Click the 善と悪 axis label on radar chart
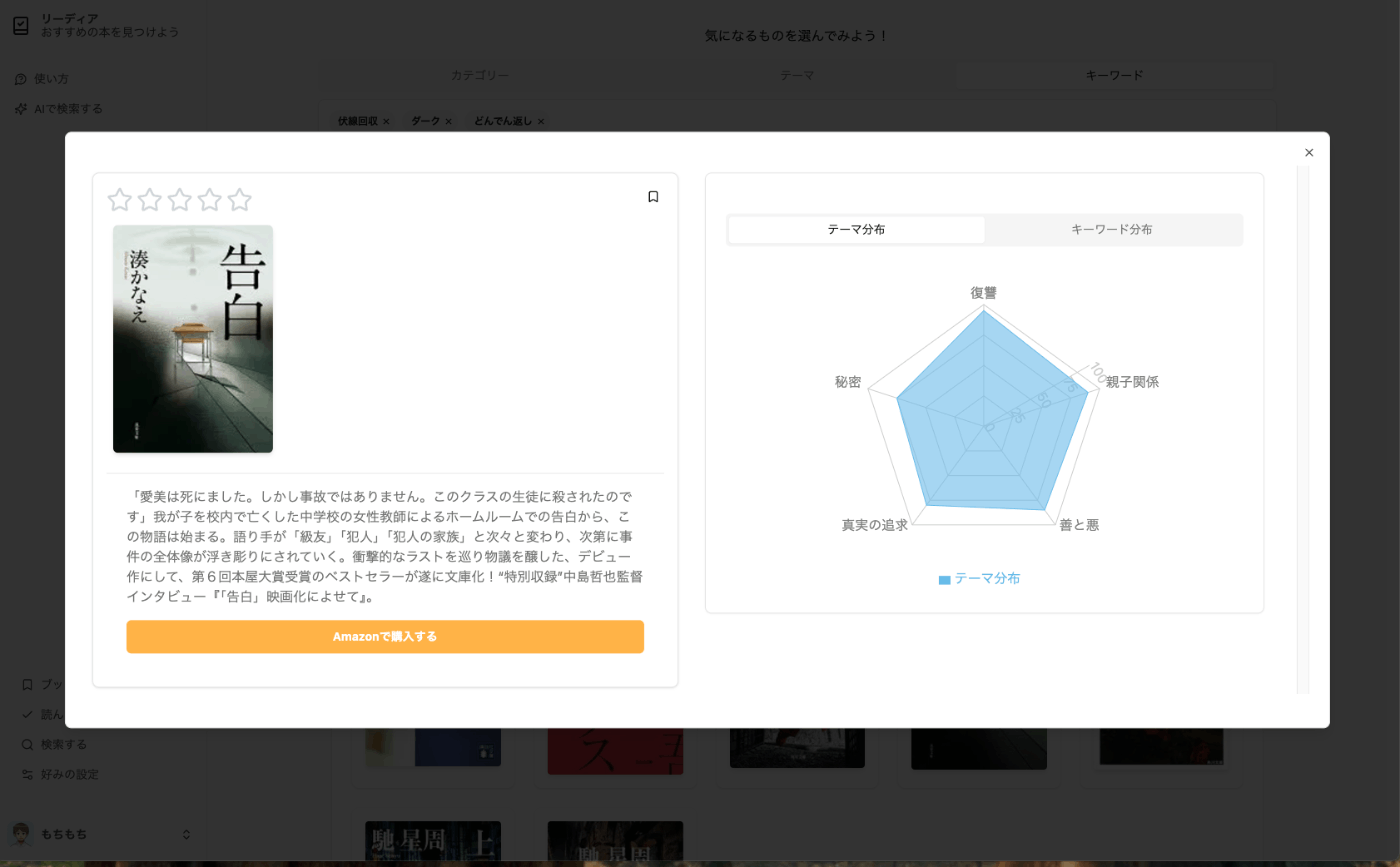 (x=1079, y=525)
